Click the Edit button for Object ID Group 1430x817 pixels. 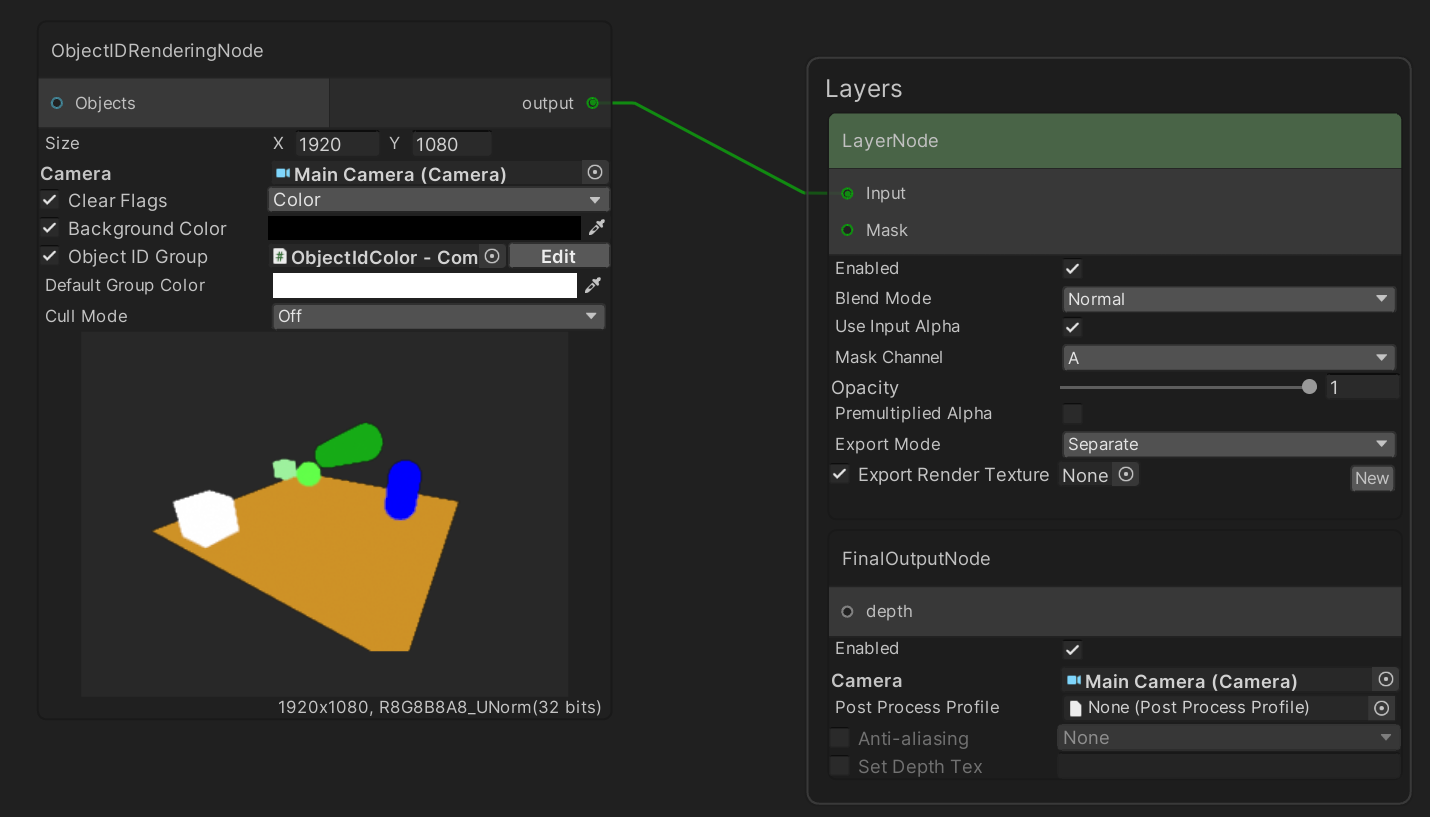click(558, 257)
